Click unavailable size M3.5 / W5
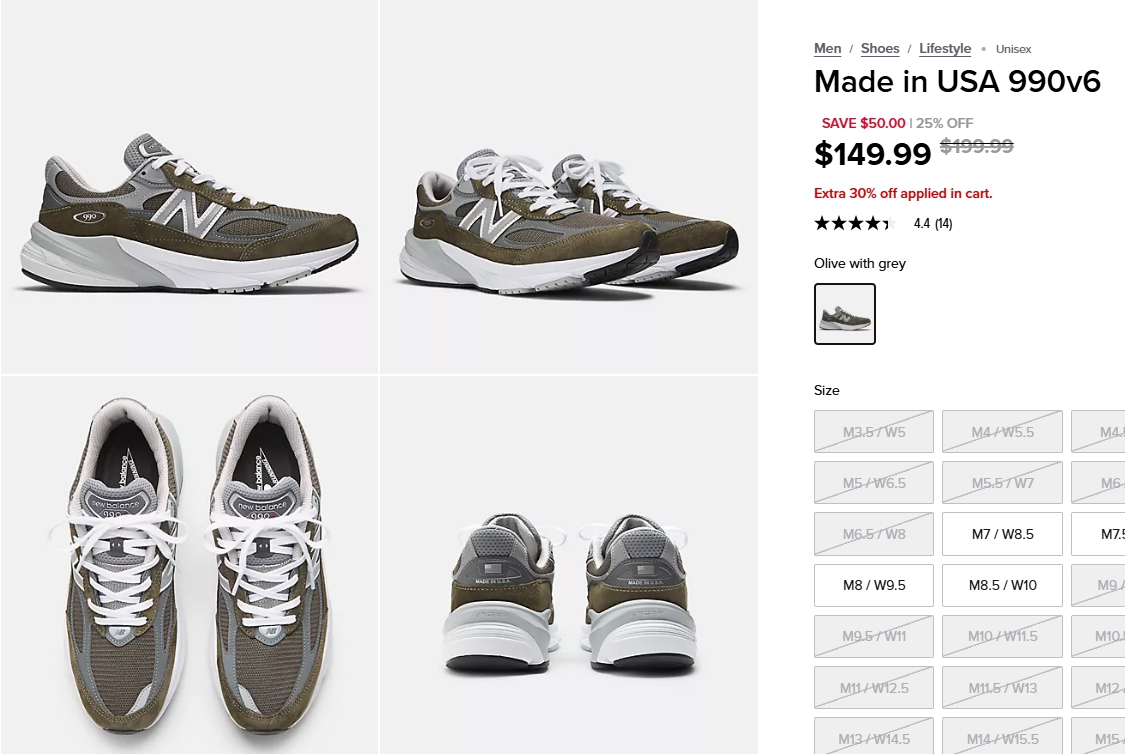Image resolution: width=1125 pixels, height=754 pixels. pyautogui.click(x=874, y=432)
